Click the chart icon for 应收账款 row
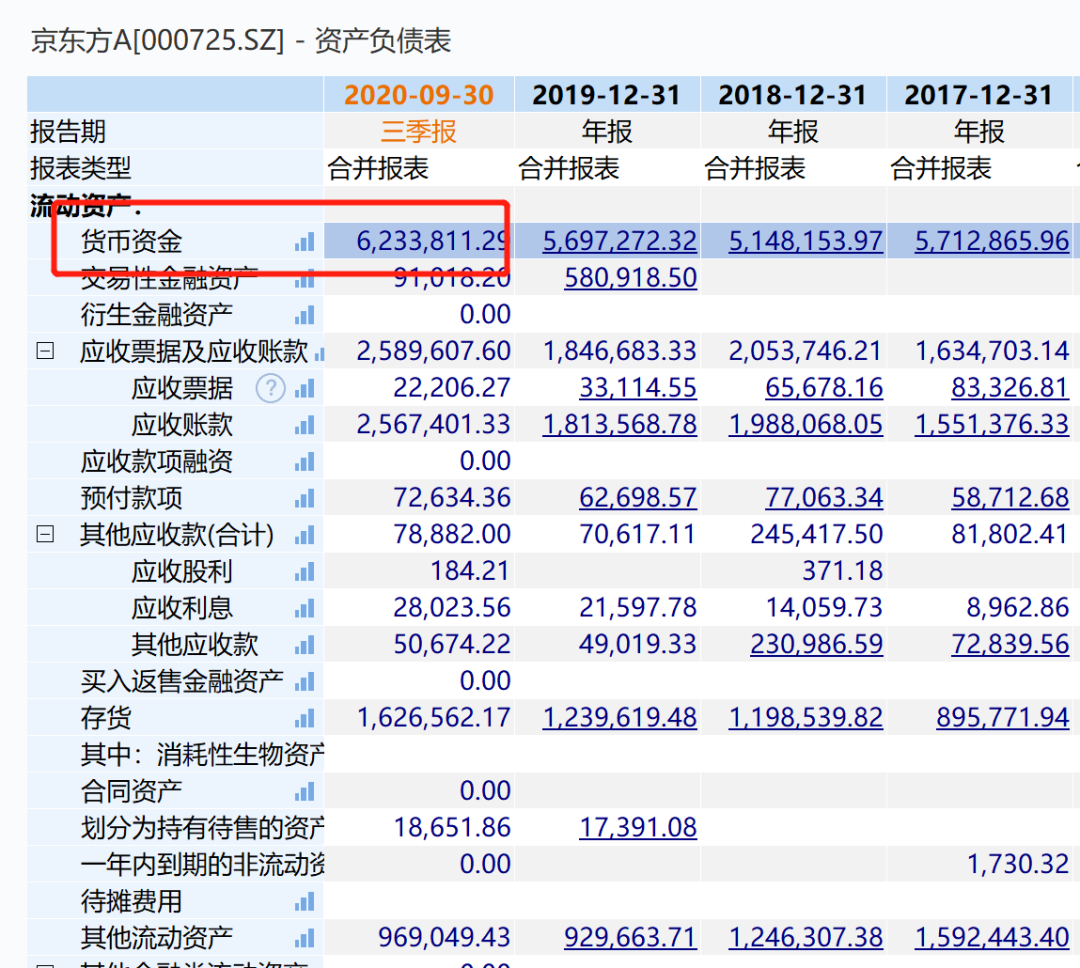 click(304, 425)
